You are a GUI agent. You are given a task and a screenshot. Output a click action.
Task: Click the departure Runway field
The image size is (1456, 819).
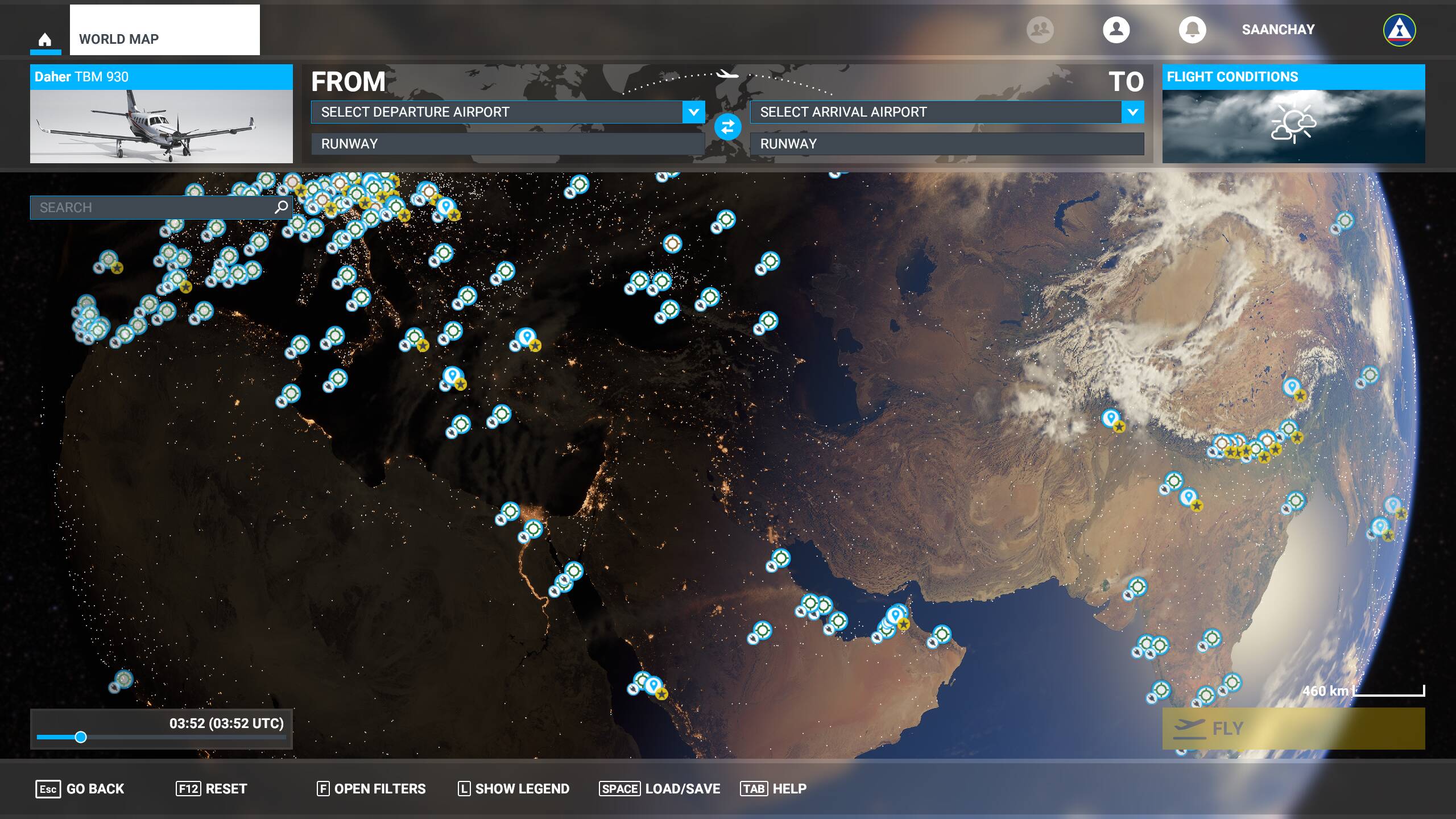tap(508, 144)
